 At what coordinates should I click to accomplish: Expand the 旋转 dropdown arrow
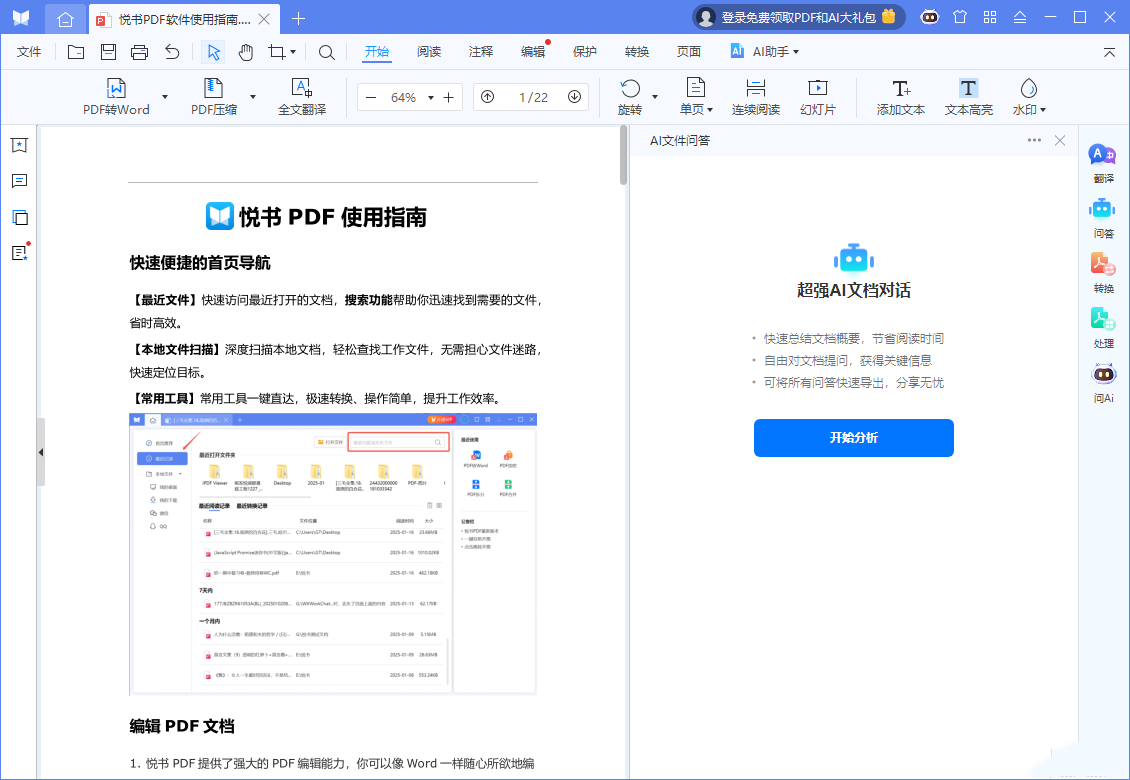(x=655, y=97)
